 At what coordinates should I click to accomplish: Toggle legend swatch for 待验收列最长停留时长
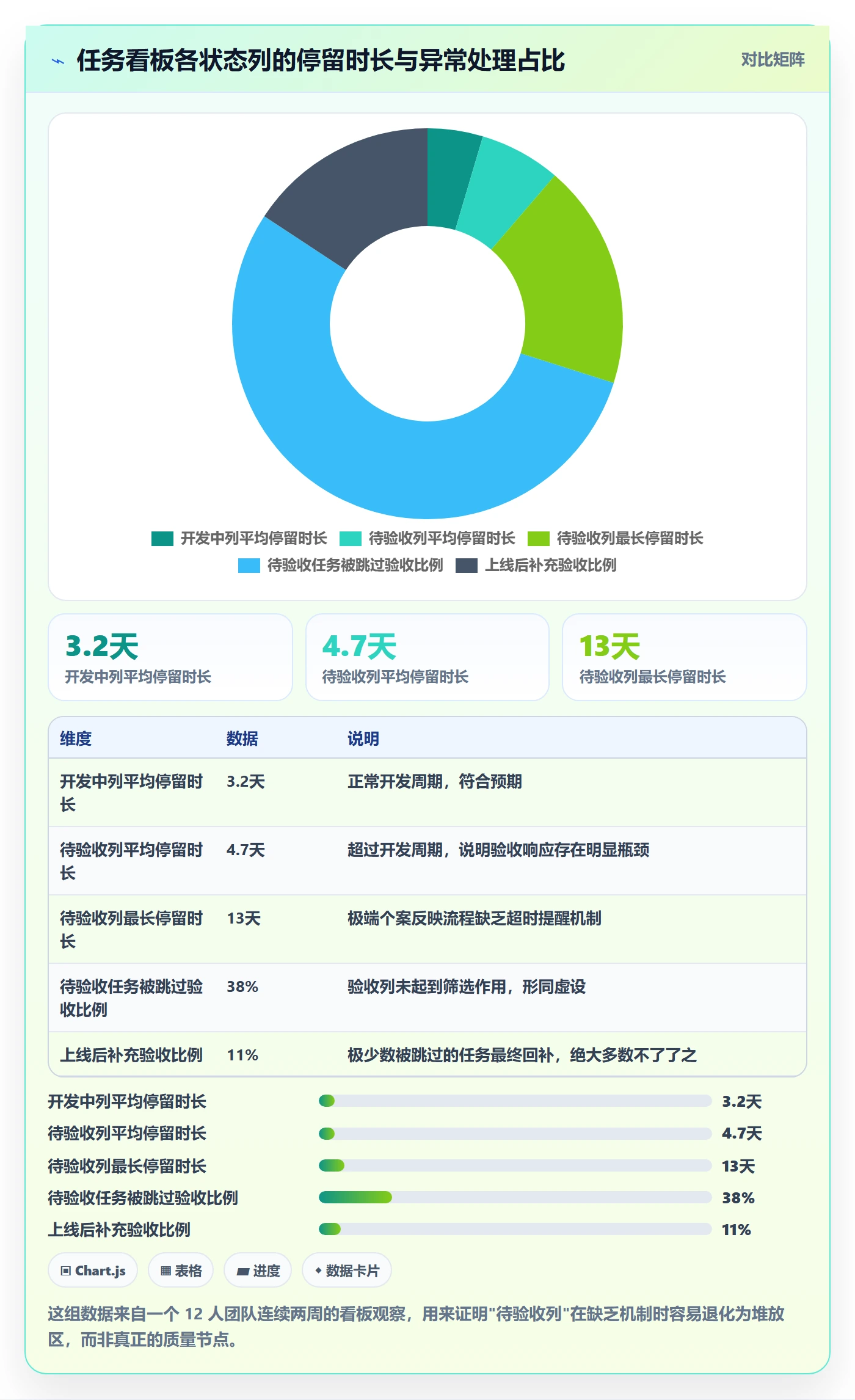tap(539, 538)
